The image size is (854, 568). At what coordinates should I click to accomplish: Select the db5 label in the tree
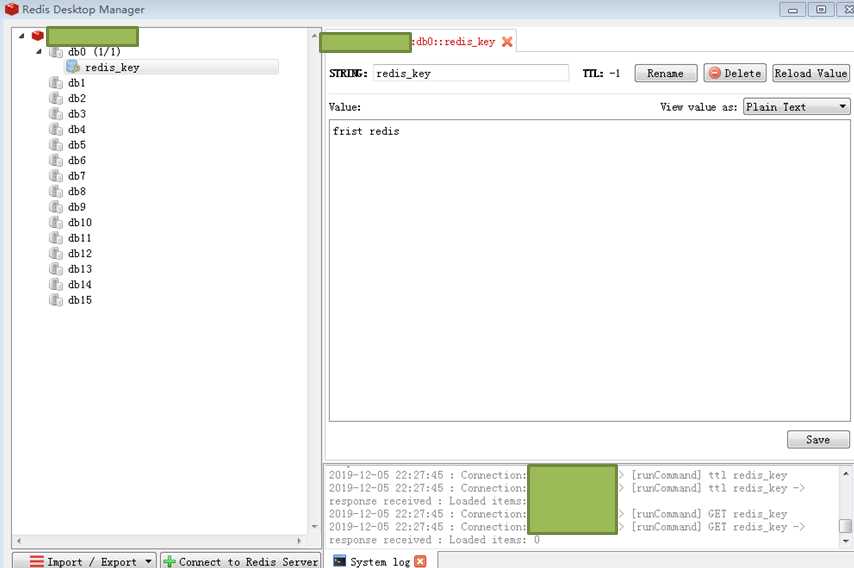77,145
